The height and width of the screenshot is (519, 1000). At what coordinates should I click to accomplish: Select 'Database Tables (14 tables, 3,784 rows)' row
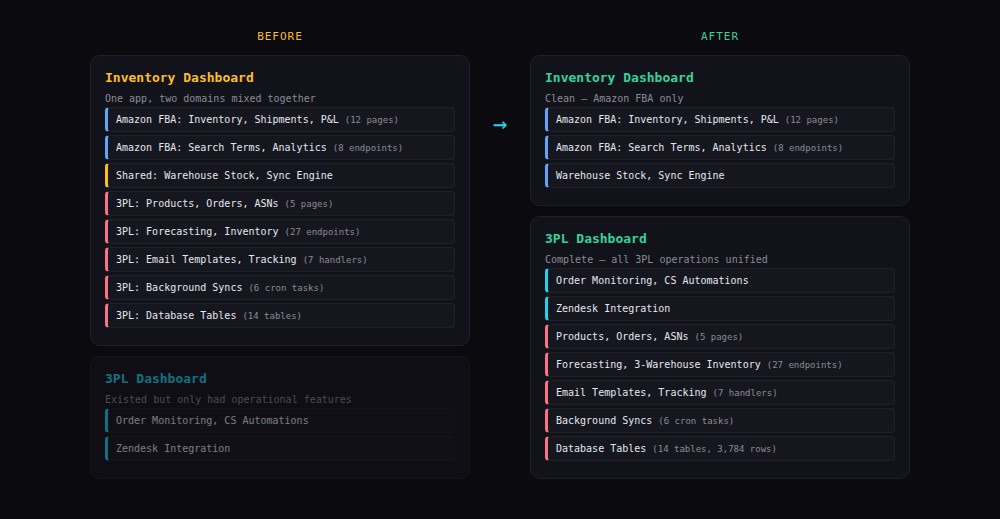click(x=720, y=449)
